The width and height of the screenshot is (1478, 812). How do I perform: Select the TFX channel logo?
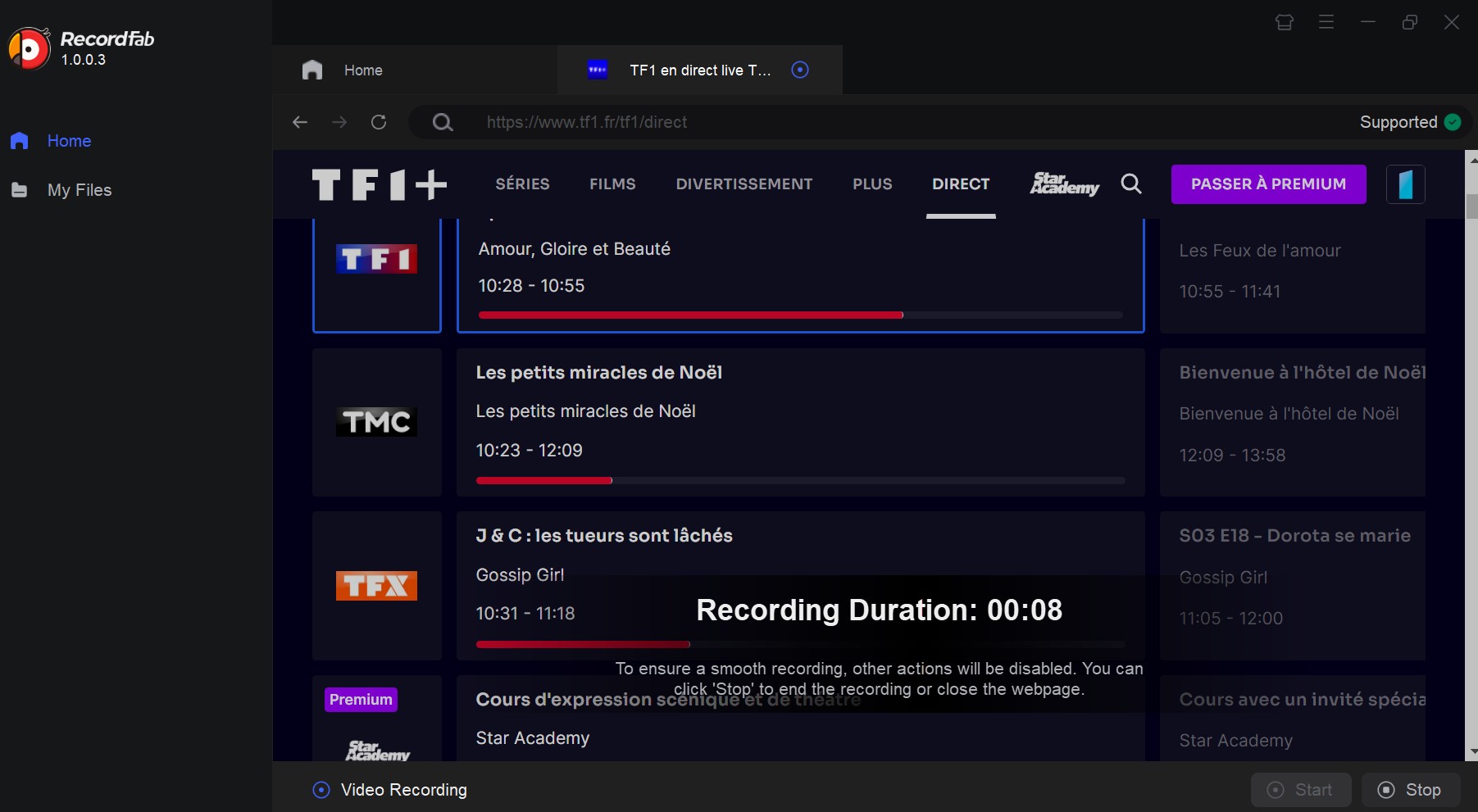376,586
